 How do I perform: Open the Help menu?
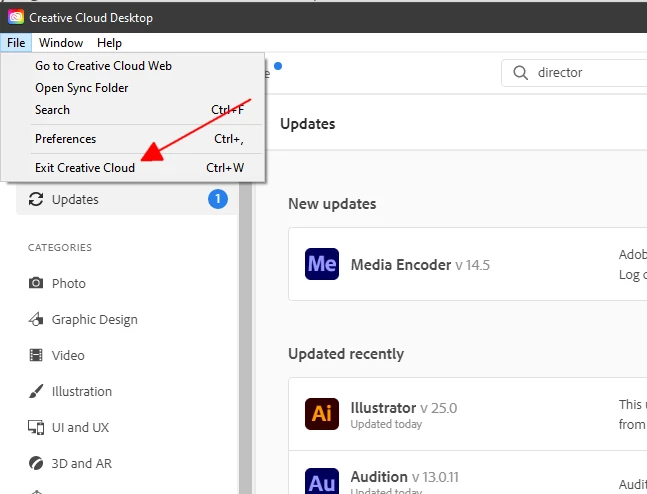[109, 43]
